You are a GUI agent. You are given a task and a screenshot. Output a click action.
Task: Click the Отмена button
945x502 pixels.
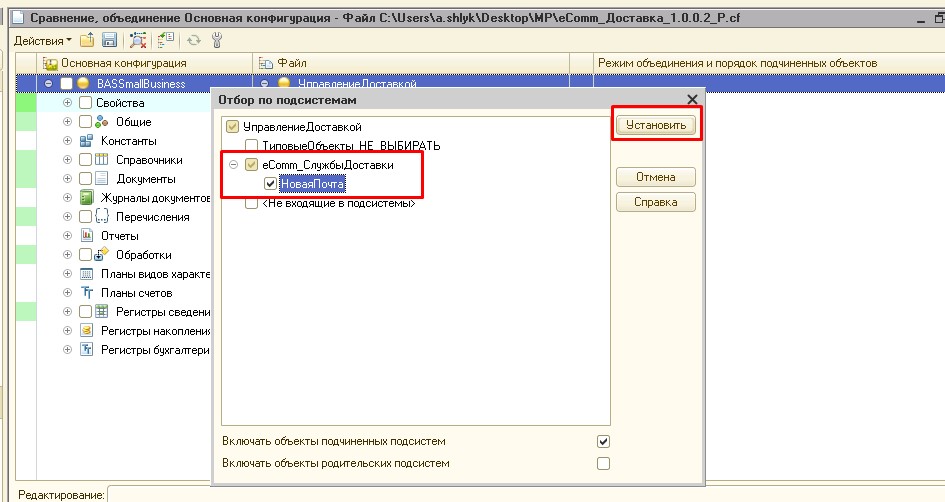(x=655, y=177)
